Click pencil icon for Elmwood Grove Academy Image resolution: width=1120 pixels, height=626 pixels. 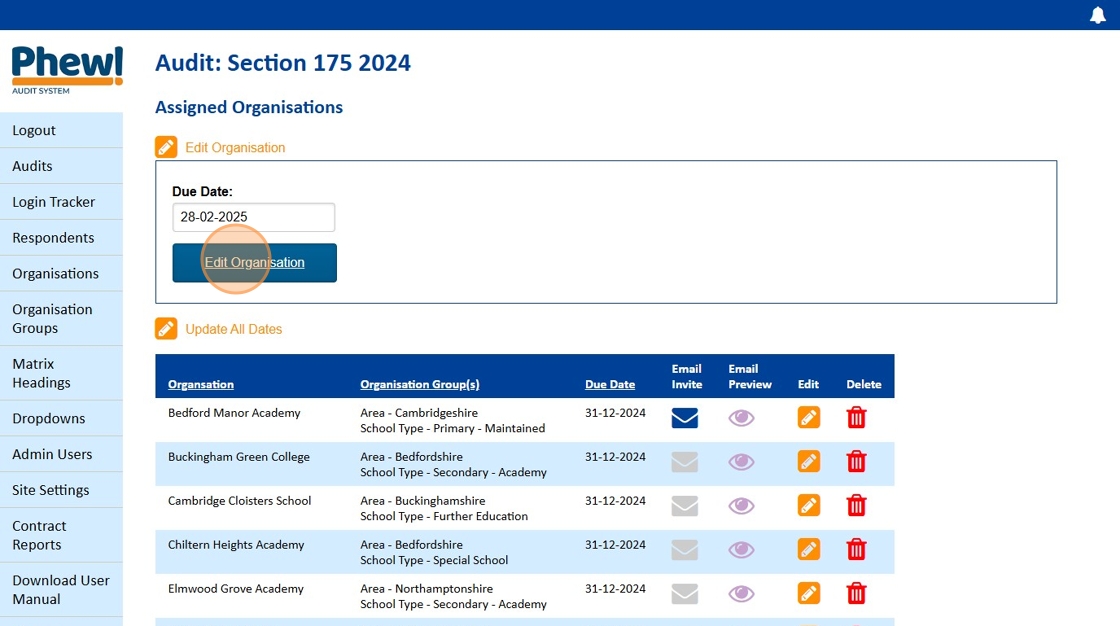[808, 594]
